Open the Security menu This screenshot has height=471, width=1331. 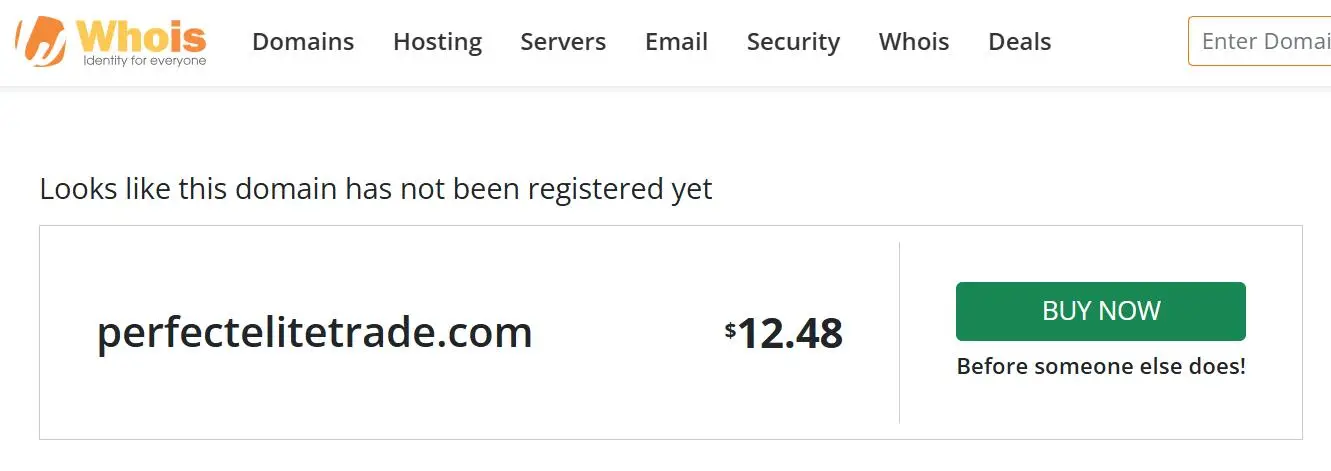coord(793,42)
